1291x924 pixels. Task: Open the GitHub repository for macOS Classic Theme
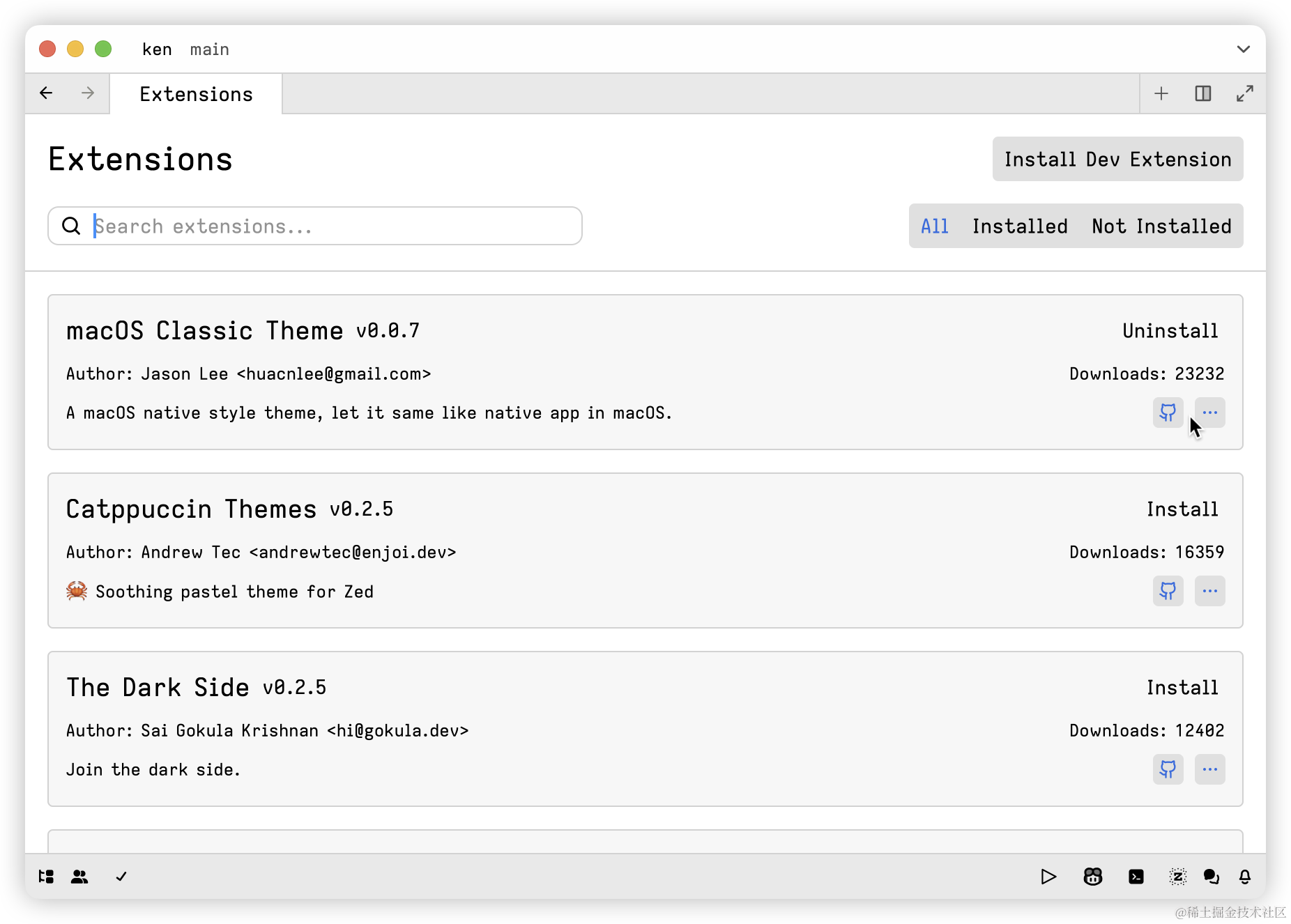coord(1168,413)
